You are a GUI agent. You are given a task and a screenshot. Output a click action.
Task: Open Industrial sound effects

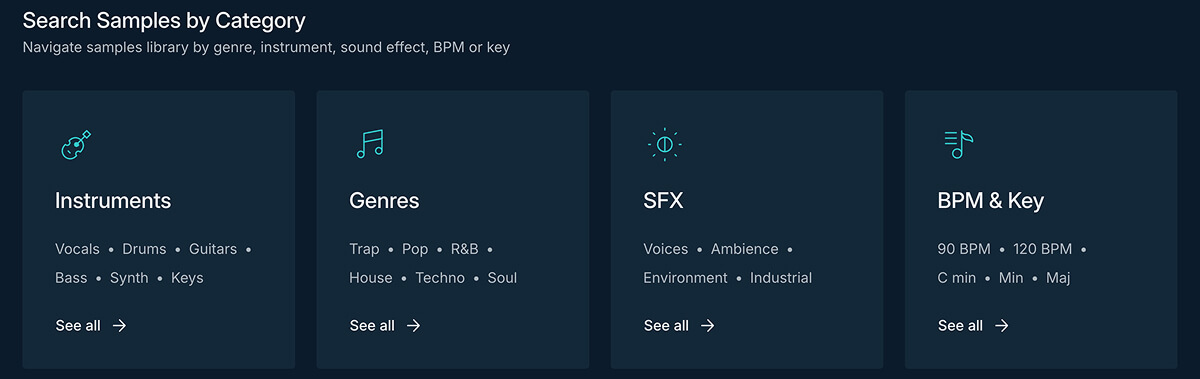pos(781,278)
